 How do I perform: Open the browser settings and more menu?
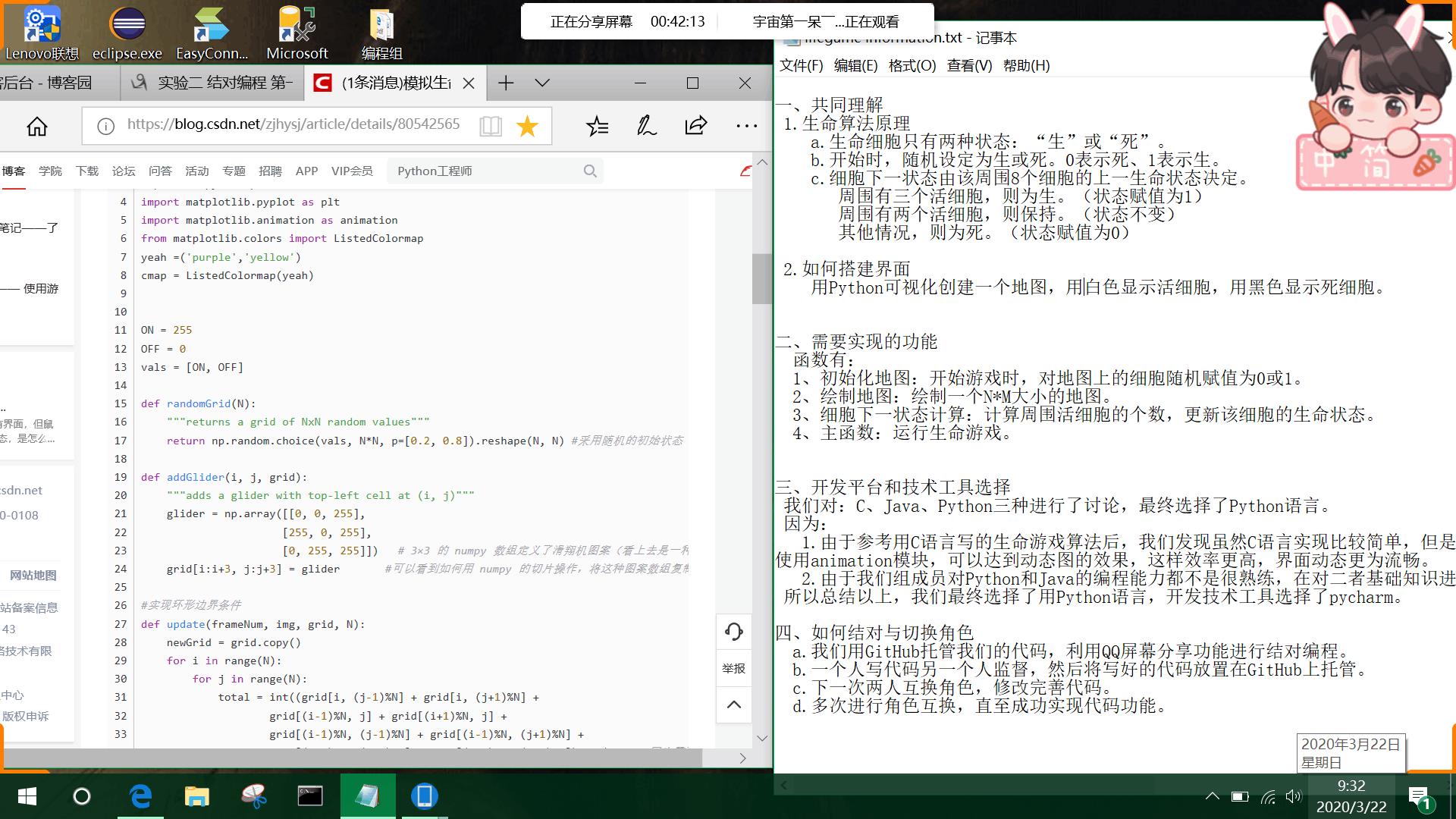click(746, 126)
